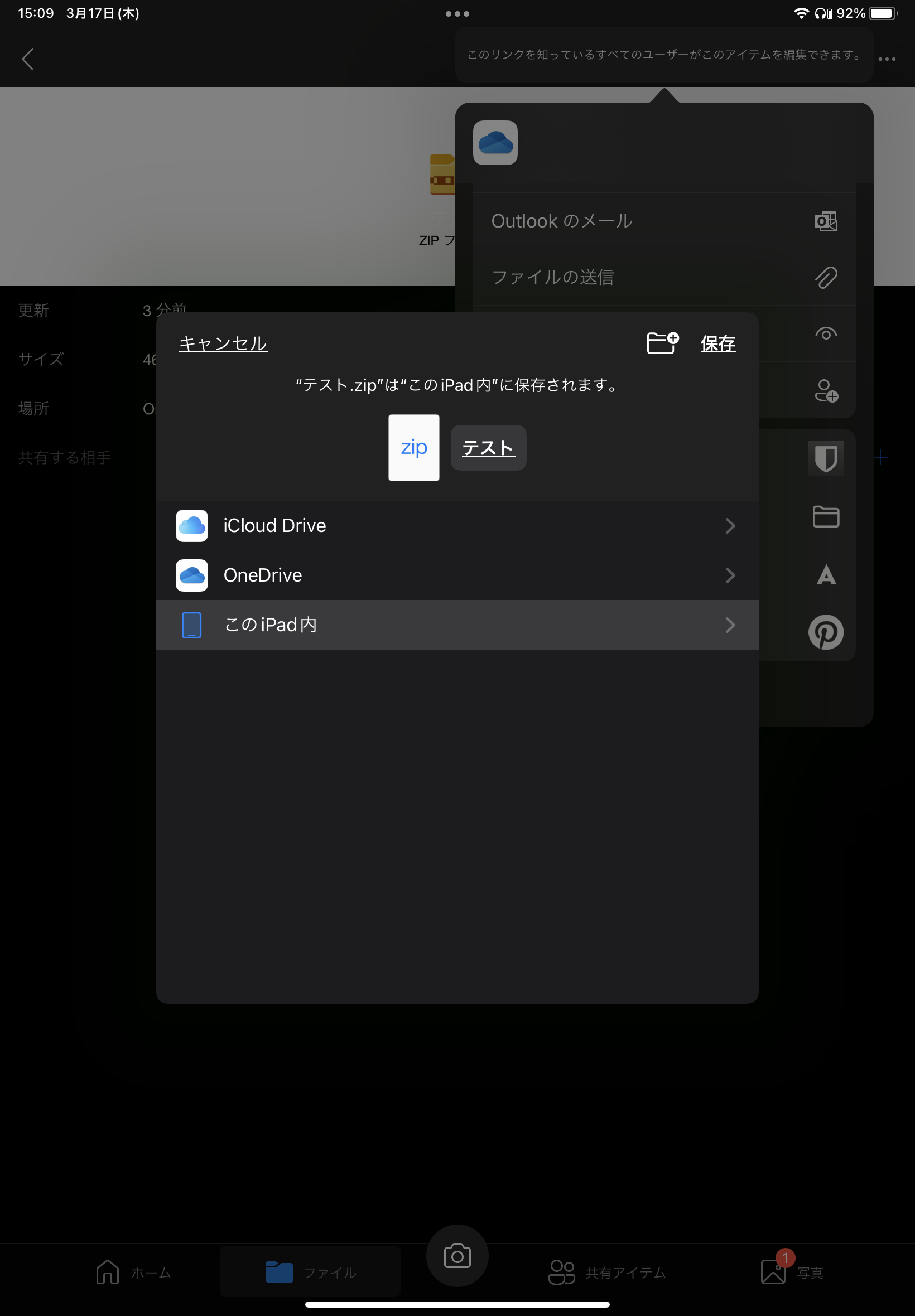Tap the letter A app icon

point(826,575)
